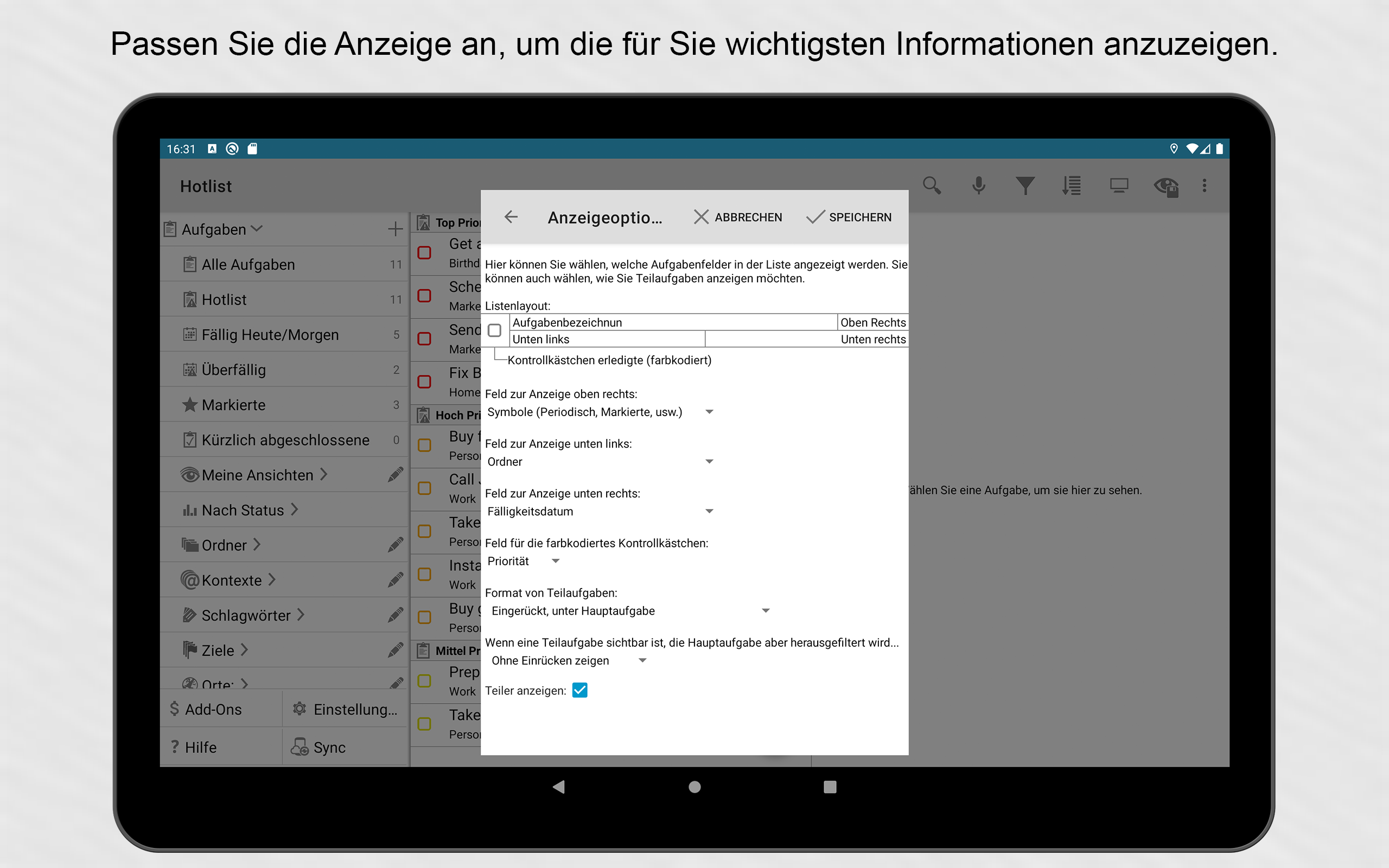Tap the location icon in status bar
The image size is (1389, 868).
click(x=1174, y=149)
